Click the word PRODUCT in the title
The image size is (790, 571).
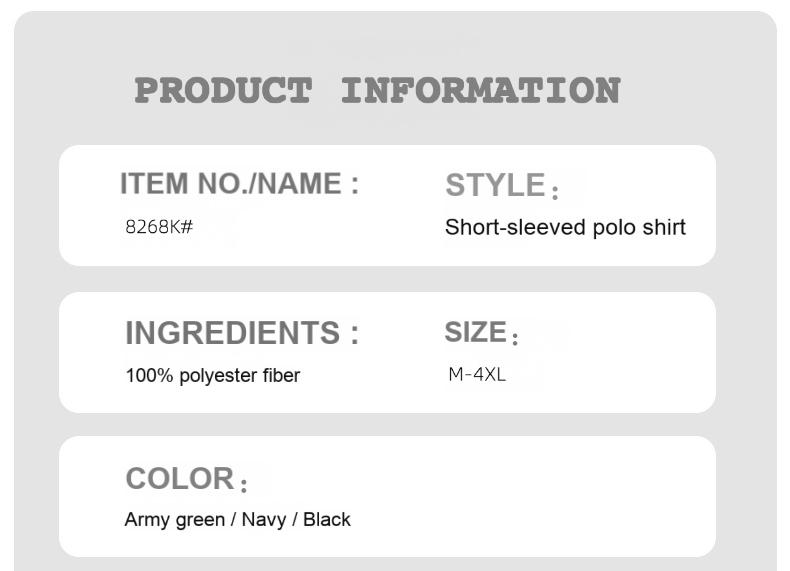tap(222, 91)
